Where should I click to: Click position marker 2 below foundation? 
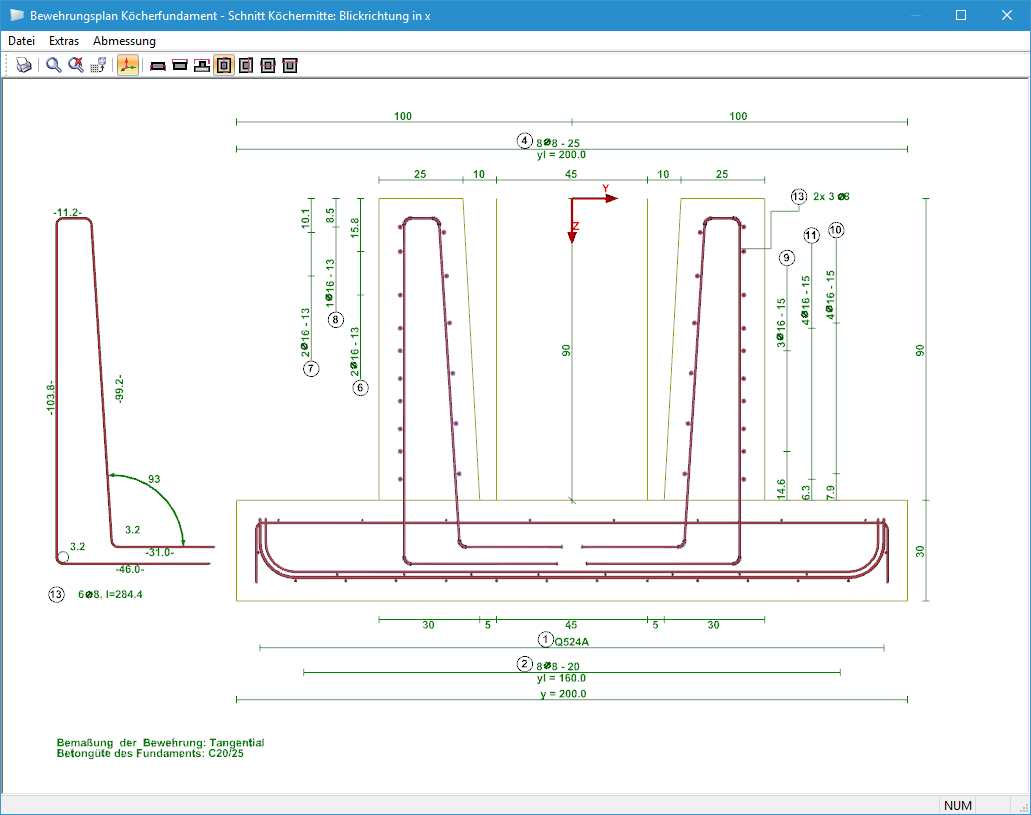pos(524,664)
